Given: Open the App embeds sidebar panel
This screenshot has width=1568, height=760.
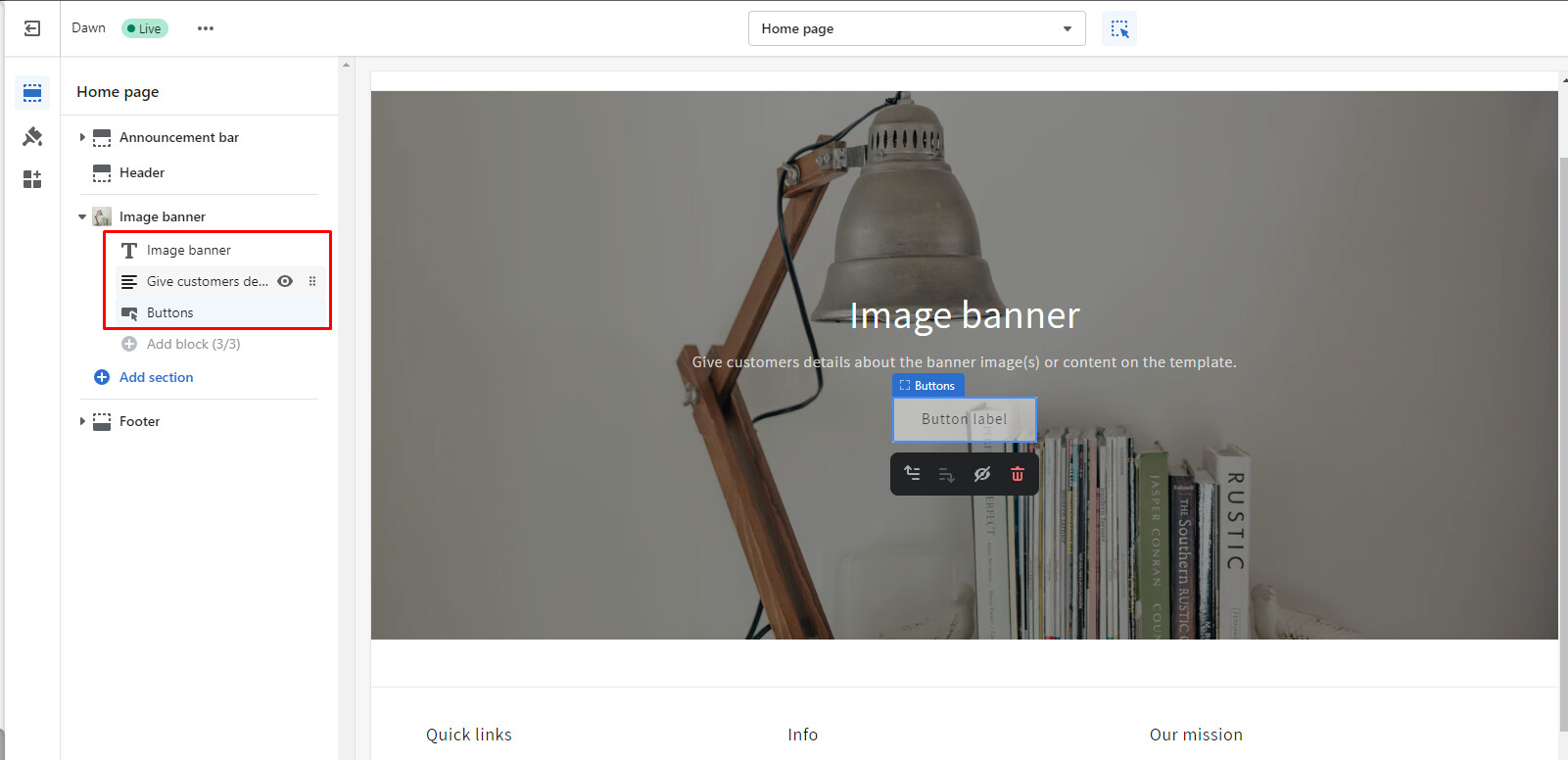Looking at the screenshot, I should (32, 179).
